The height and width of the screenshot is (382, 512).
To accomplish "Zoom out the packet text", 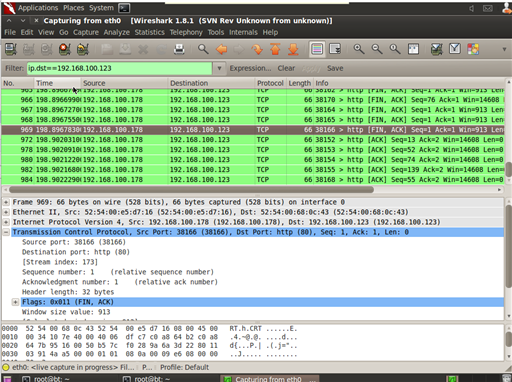I will click(x=377, y=49).
